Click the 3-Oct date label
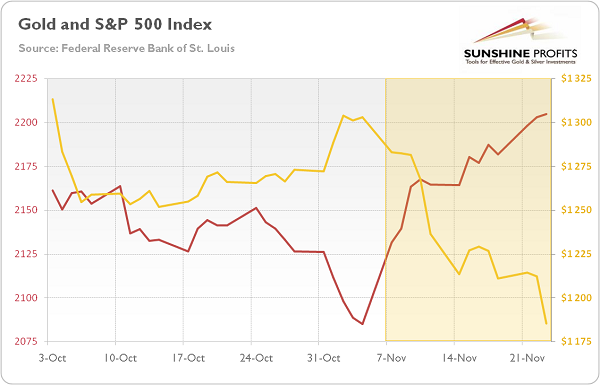 (52, 358)
